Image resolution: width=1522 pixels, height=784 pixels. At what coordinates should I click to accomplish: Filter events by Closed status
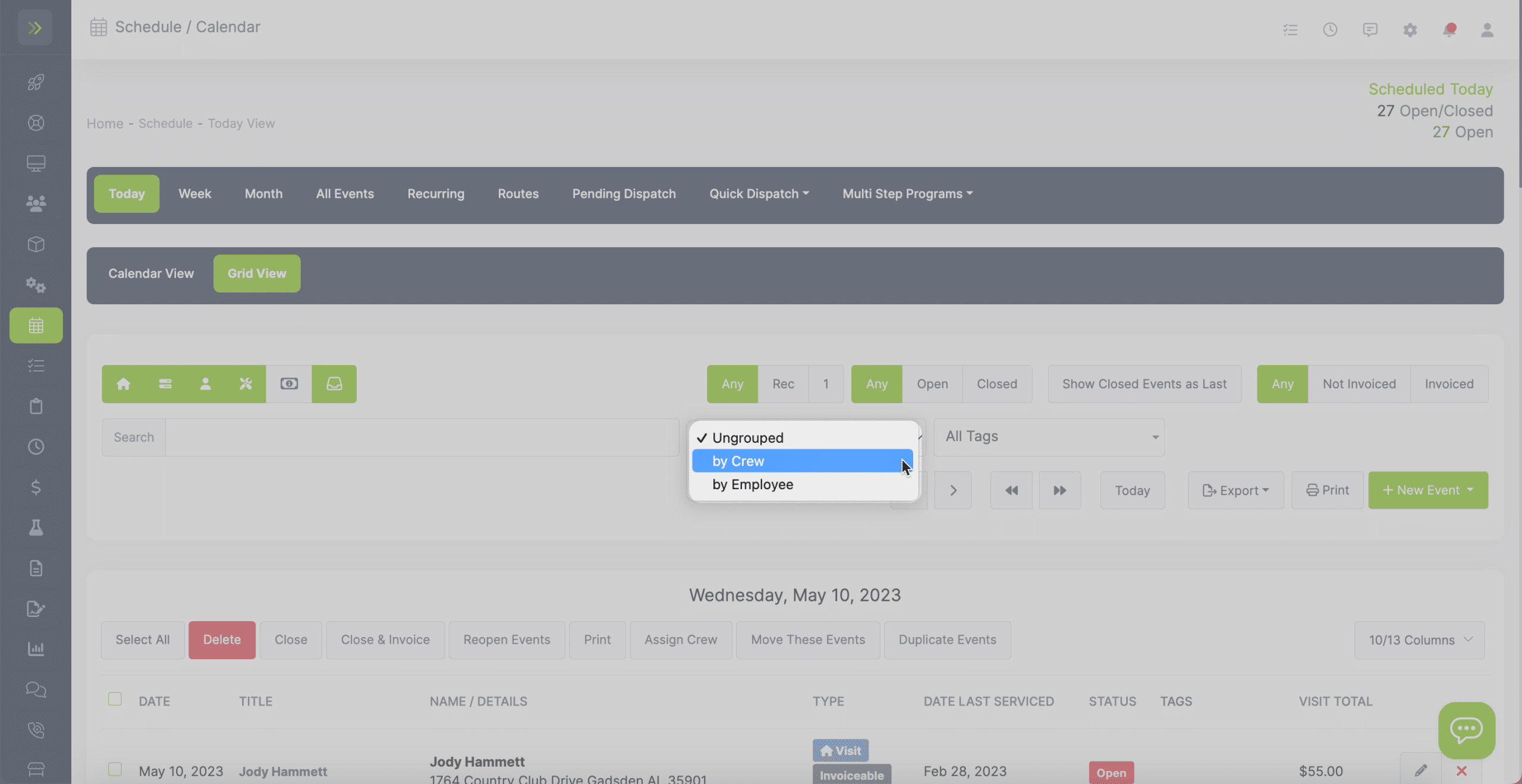point(997,384)
